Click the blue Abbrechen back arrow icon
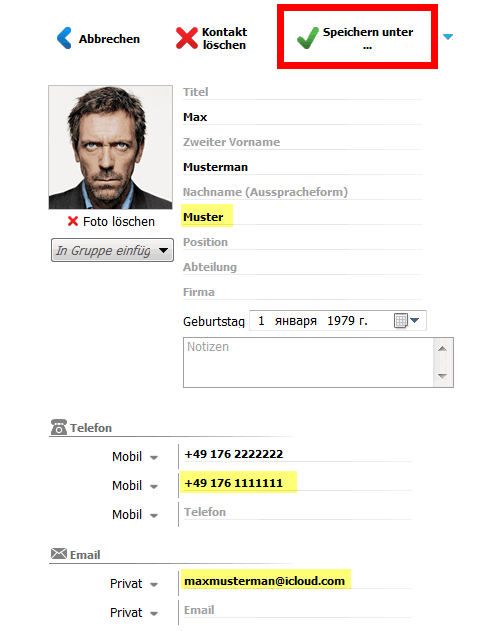 click(x=64, y=38)
